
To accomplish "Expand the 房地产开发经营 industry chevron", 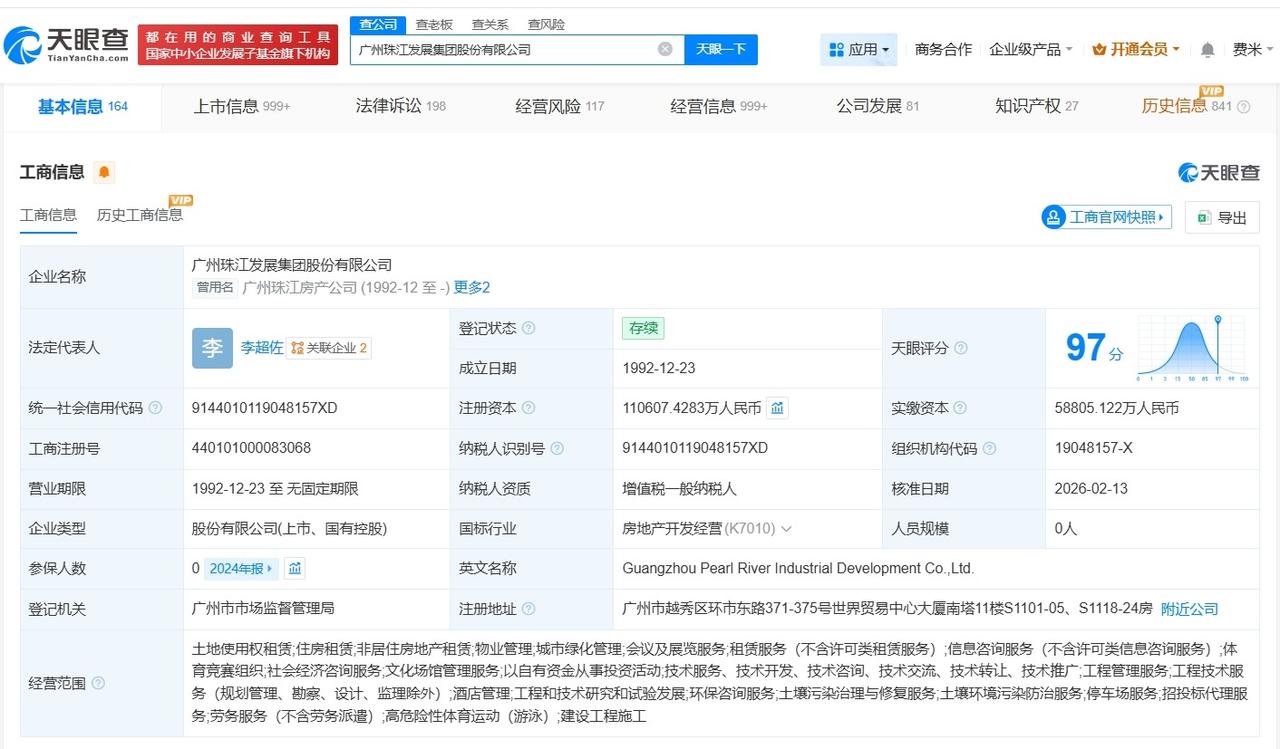I will click(x=786, y=528).
